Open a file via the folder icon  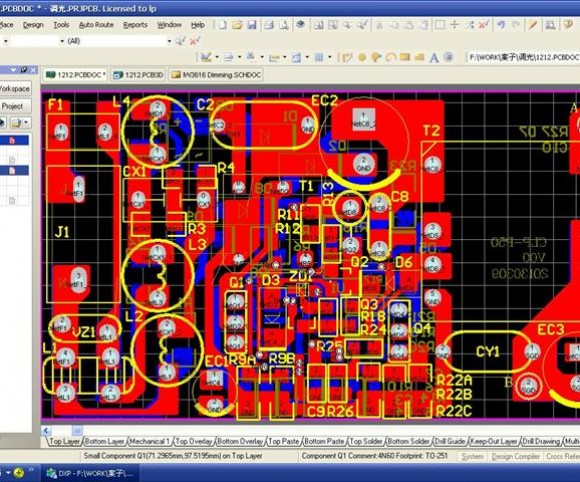[x=237, y=25]
